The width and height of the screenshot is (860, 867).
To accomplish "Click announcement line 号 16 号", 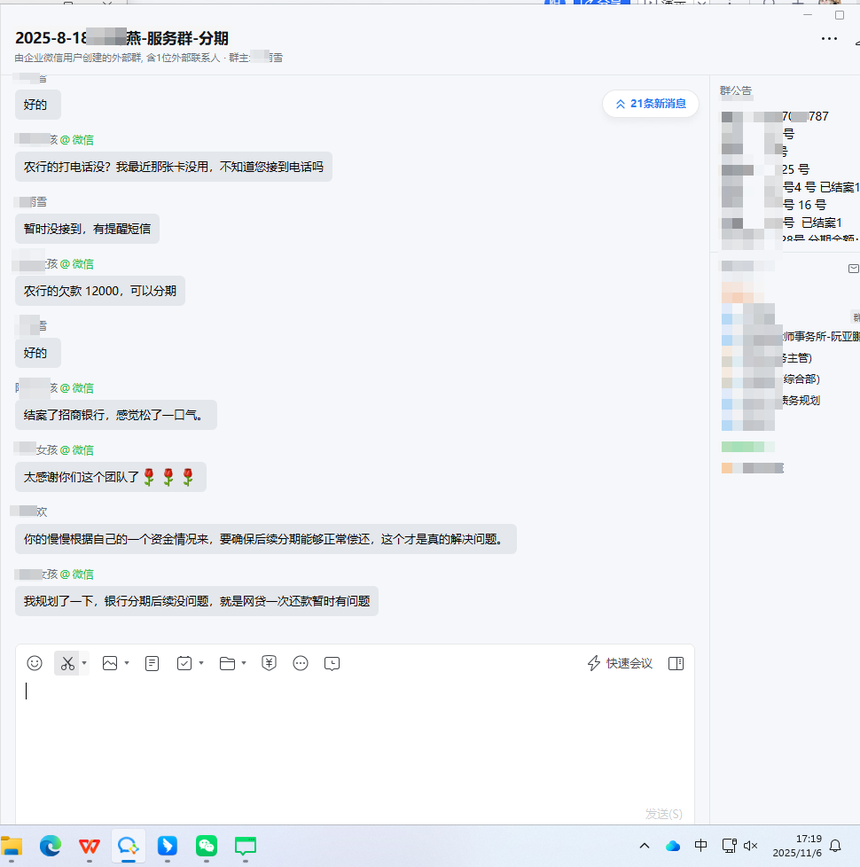I will [805, 205].
